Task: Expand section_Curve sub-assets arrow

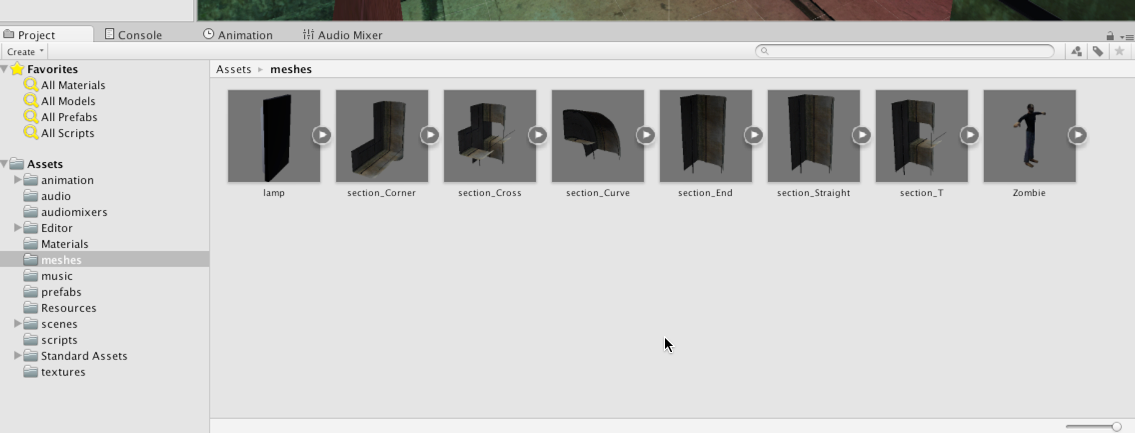Action: tap(646, 135)
